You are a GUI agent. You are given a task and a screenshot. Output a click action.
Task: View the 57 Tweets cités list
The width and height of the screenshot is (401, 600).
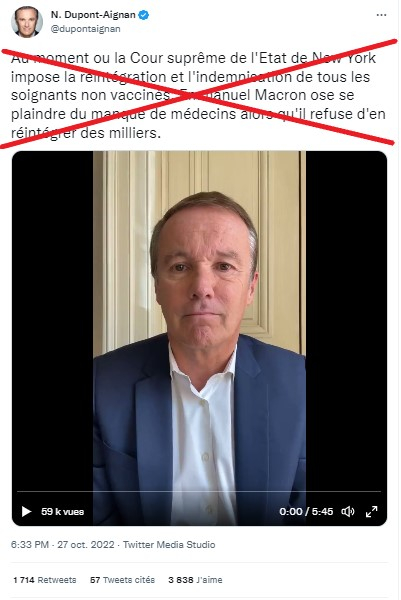(x=122, y=580)
